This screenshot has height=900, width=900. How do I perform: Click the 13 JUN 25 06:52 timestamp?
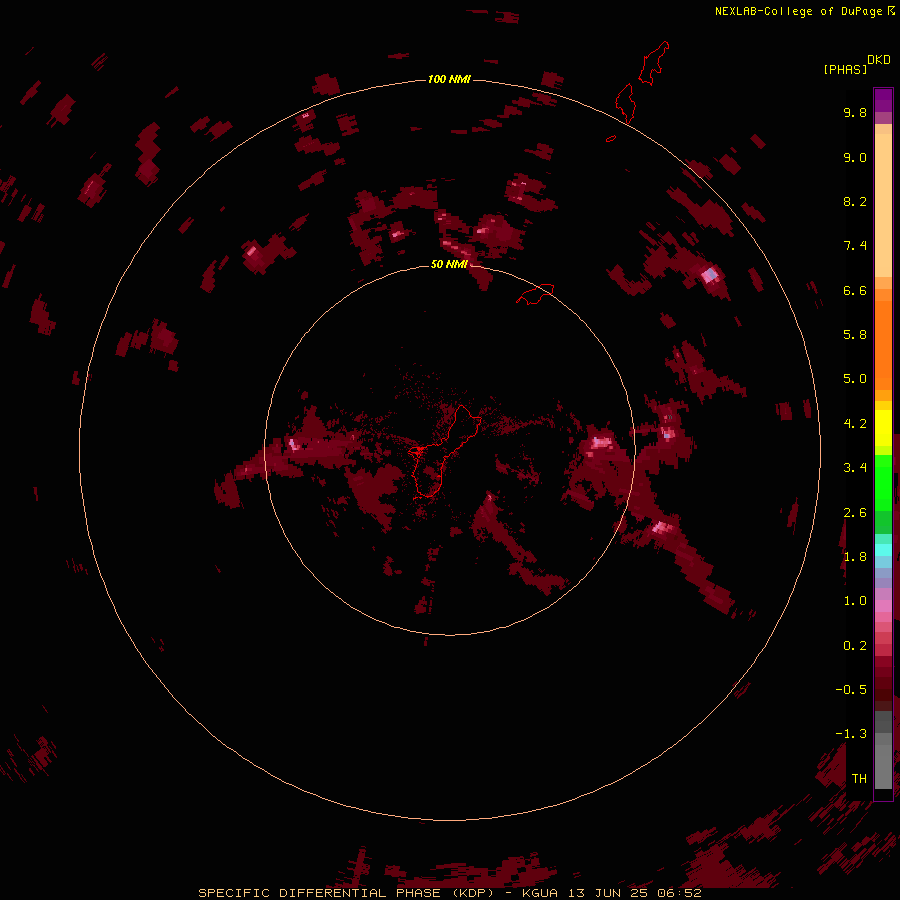(635, 893)
